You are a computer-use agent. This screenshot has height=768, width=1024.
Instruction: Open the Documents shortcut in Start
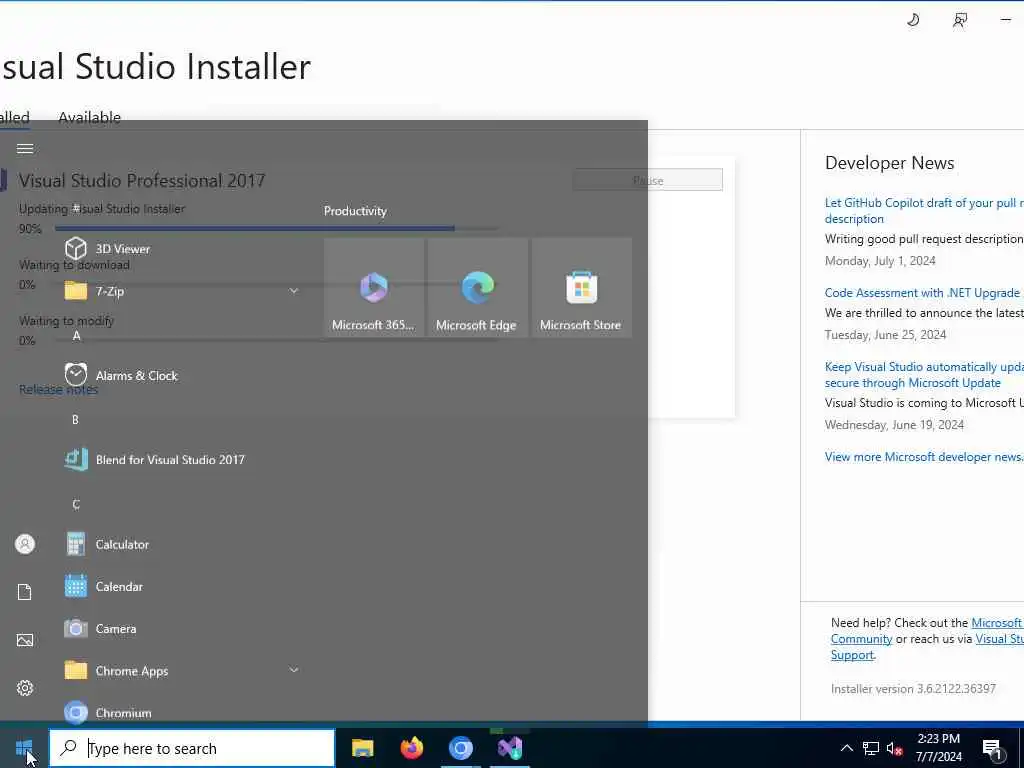(25, 592)
